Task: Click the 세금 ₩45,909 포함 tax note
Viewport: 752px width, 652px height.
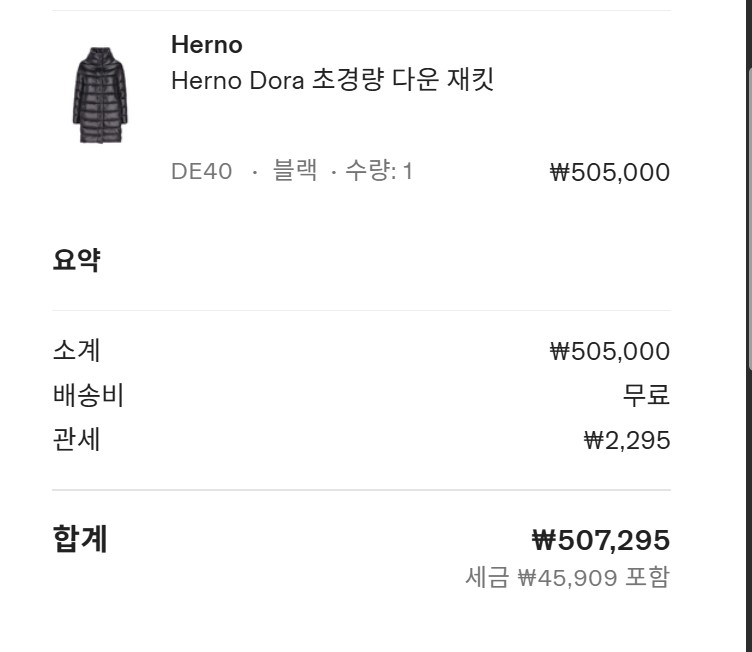Action: click(x=567, y=577)
